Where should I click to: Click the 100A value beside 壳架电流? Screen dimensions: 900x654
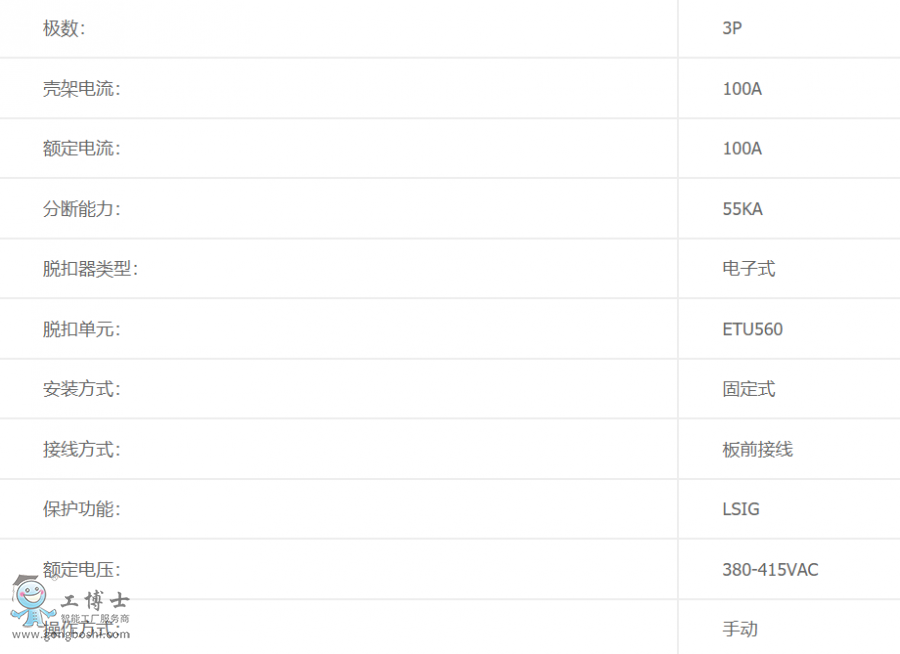pyautogui.click(x=742, y=89)
